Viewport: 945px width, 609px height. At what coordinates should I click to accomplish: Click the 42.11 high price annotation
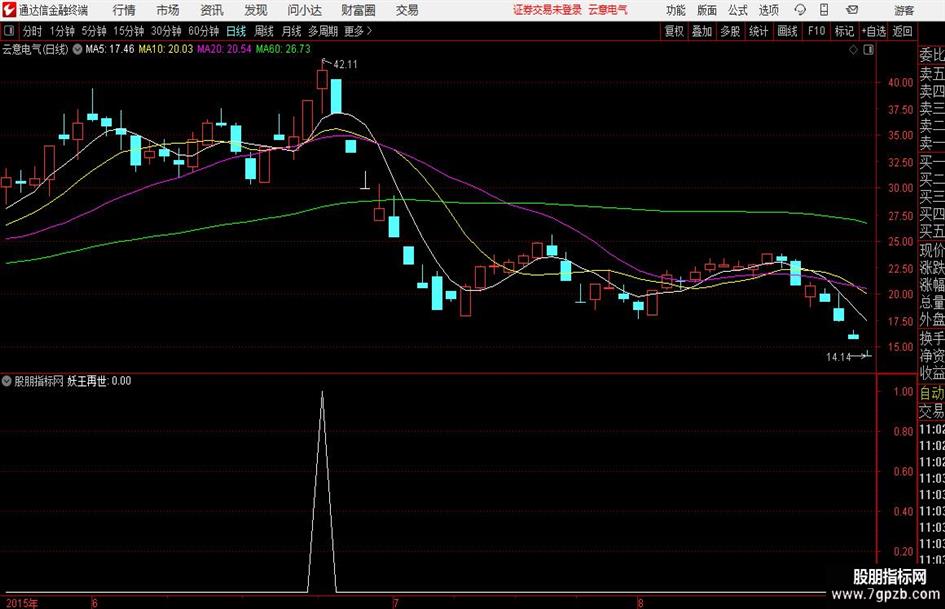pyautogui.click(x=345, y=65)
